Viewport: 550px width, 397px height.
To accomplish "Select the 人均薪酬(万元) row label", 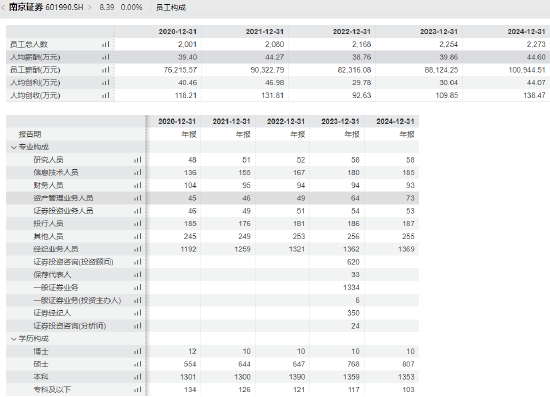I will click(35, 57).
